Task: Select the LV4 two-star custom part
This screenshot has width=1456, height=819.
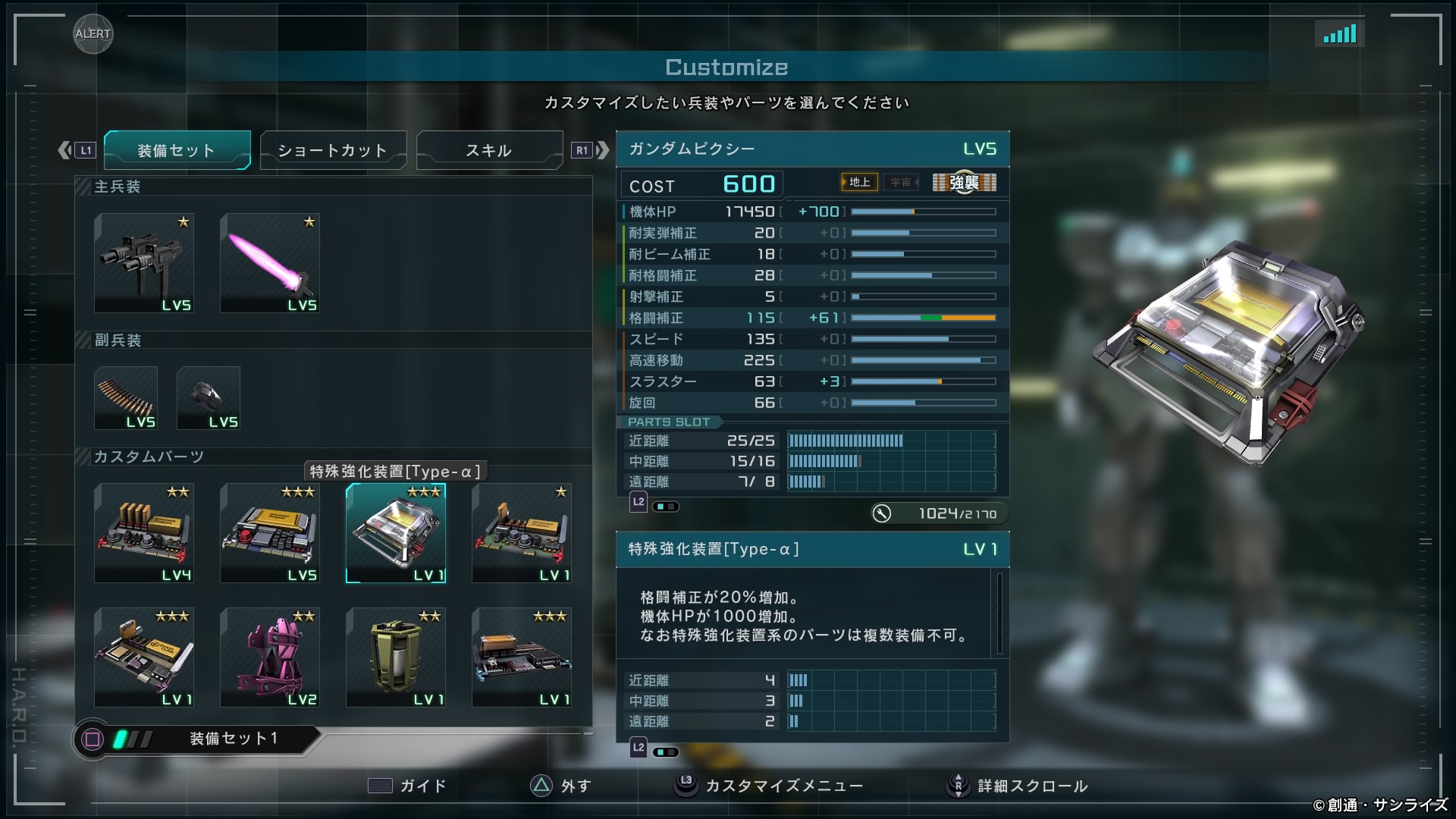Action: (144, 533)
